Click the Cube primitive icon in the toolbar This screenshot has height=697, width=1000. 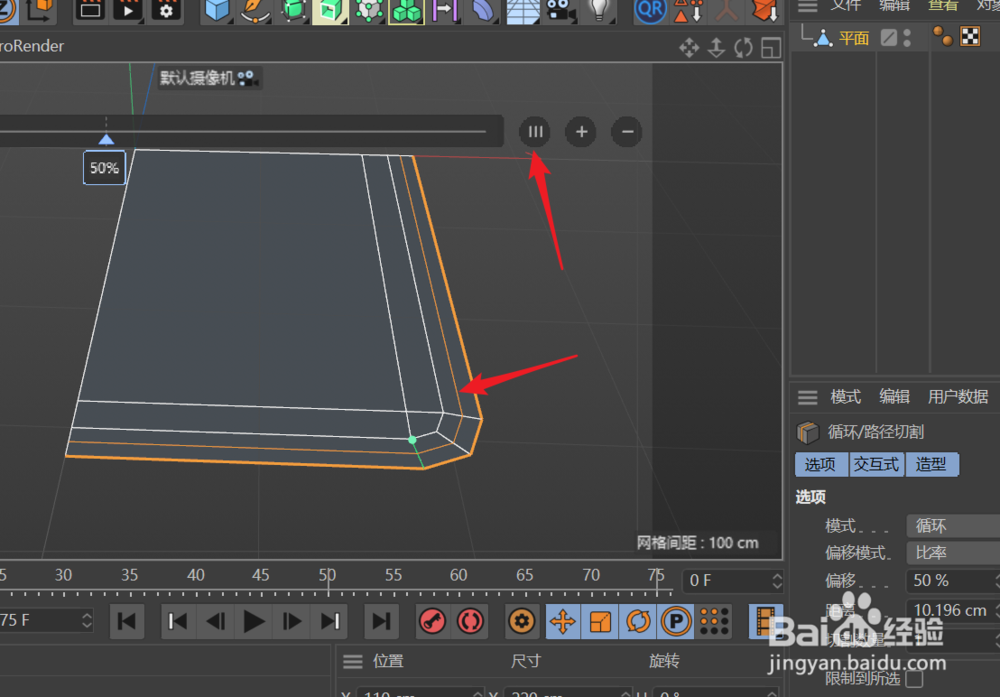point(217,12)
